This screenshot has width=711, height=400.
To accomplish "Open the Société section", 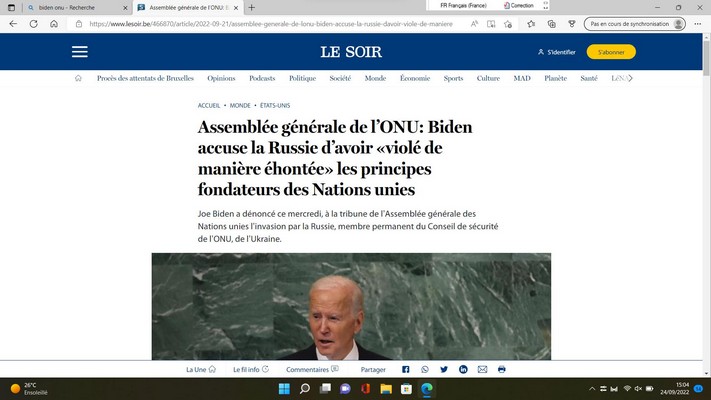I will pyautogui.click(x=340, y=78).
